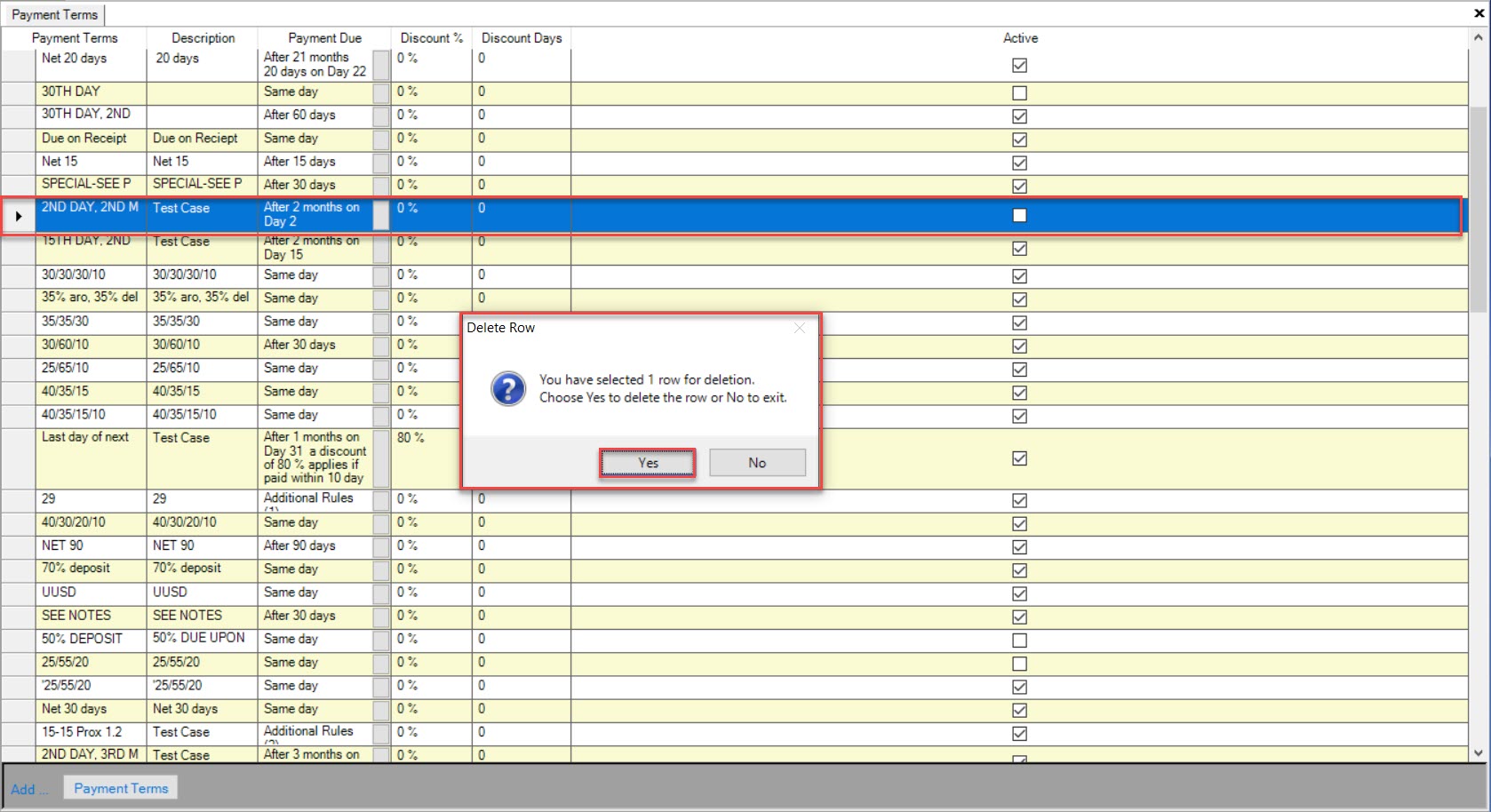This screenshot has height=812, width=1491.
Task: Select '30/30/30/10' payment terms cell
Action: [91, 275]
